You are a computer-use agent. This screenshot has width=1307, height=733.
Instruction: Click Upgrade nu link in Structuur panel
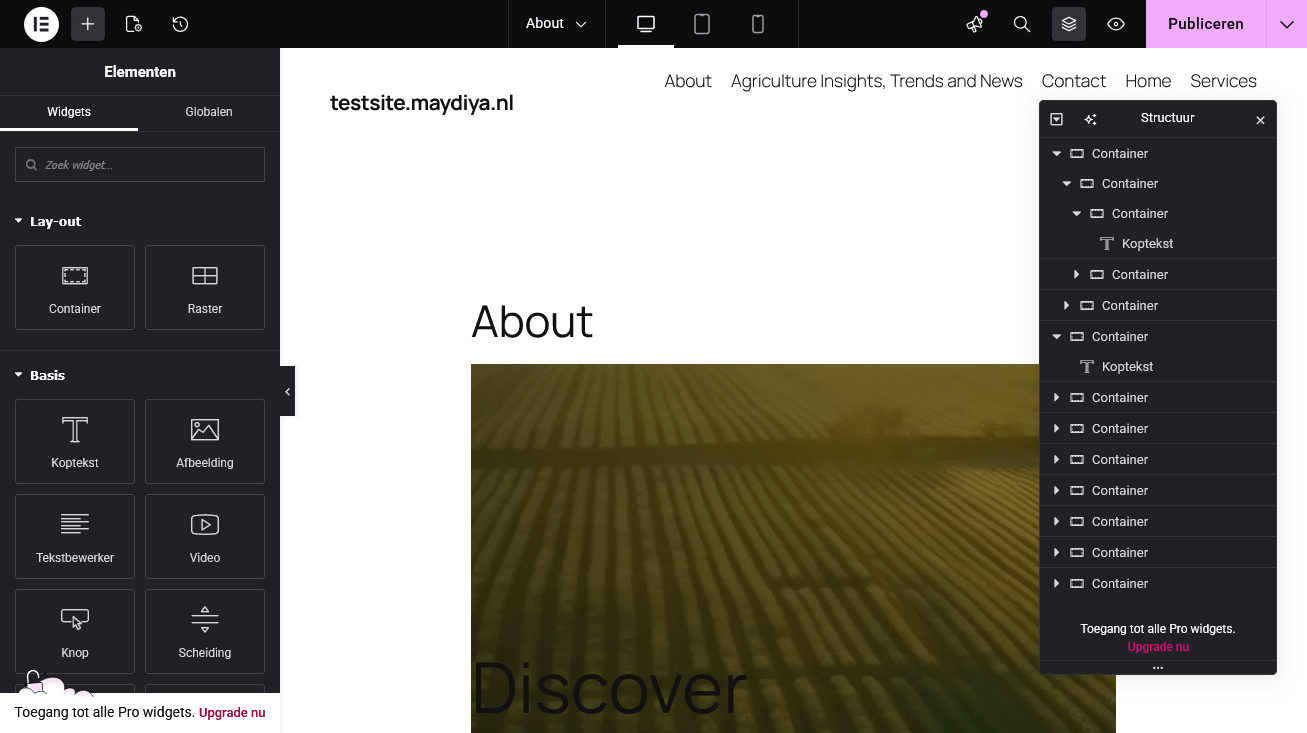[x=1158, y=647]
